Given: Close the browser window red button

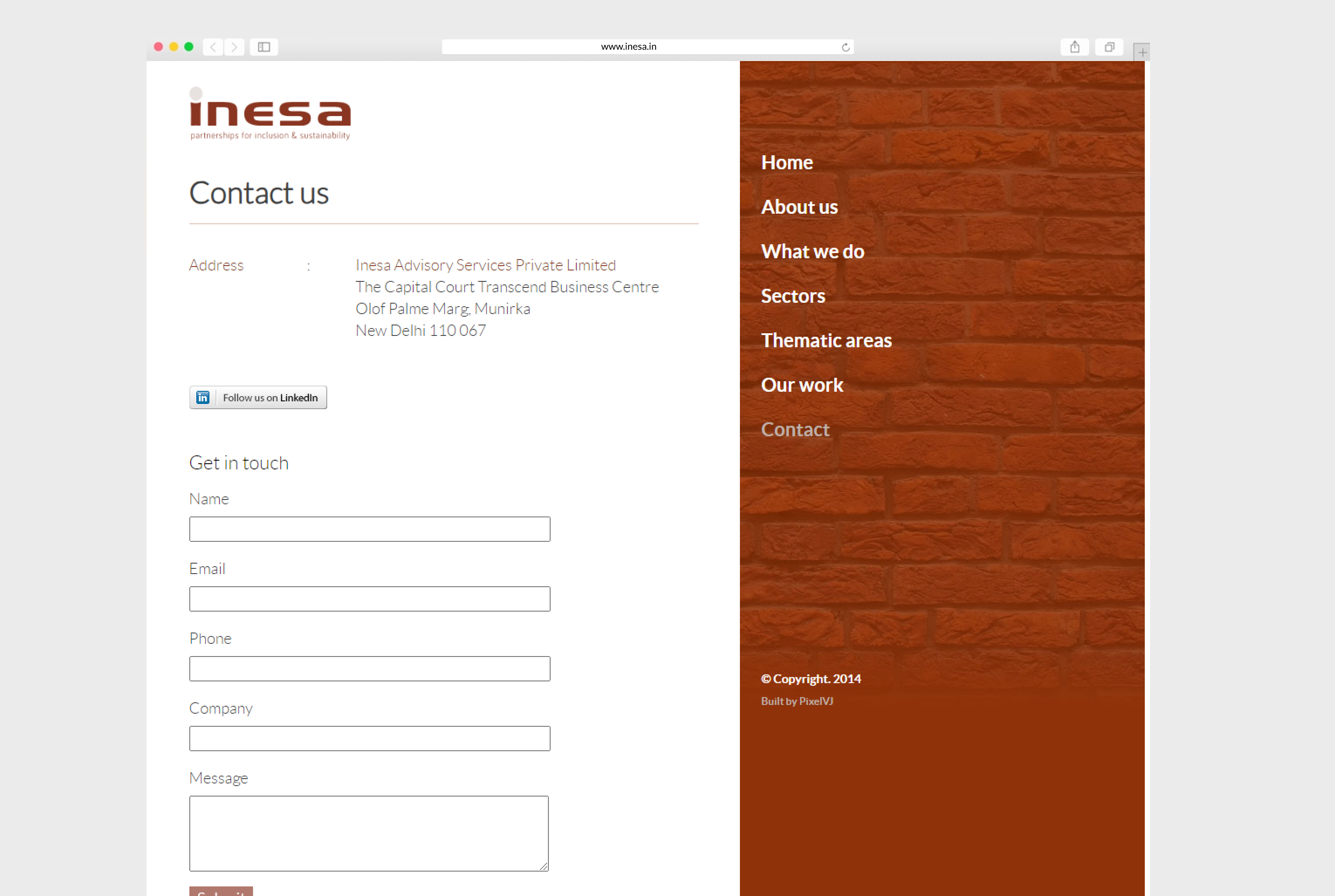Looking at the screenshot, I should click(x=158, y=47).
